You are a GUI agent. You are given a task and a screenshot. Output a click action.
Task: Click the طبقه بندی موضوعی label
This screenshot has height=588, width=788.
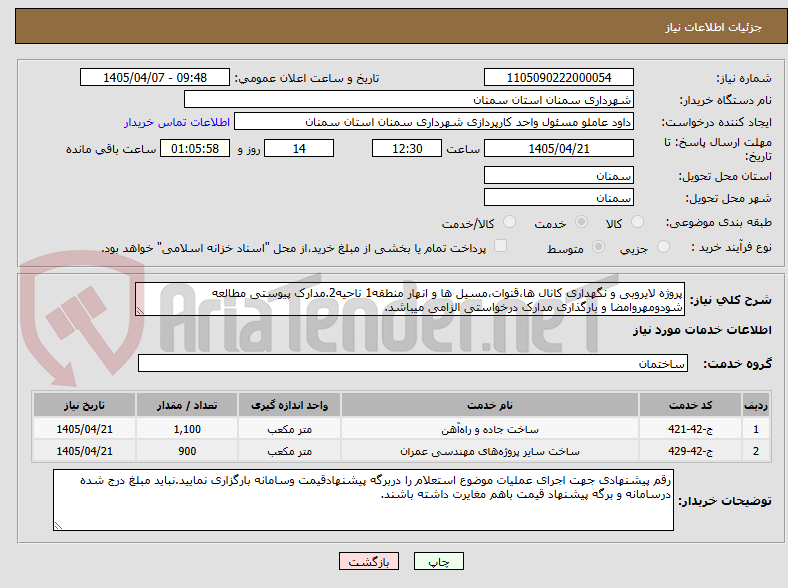tap(719, 222)
